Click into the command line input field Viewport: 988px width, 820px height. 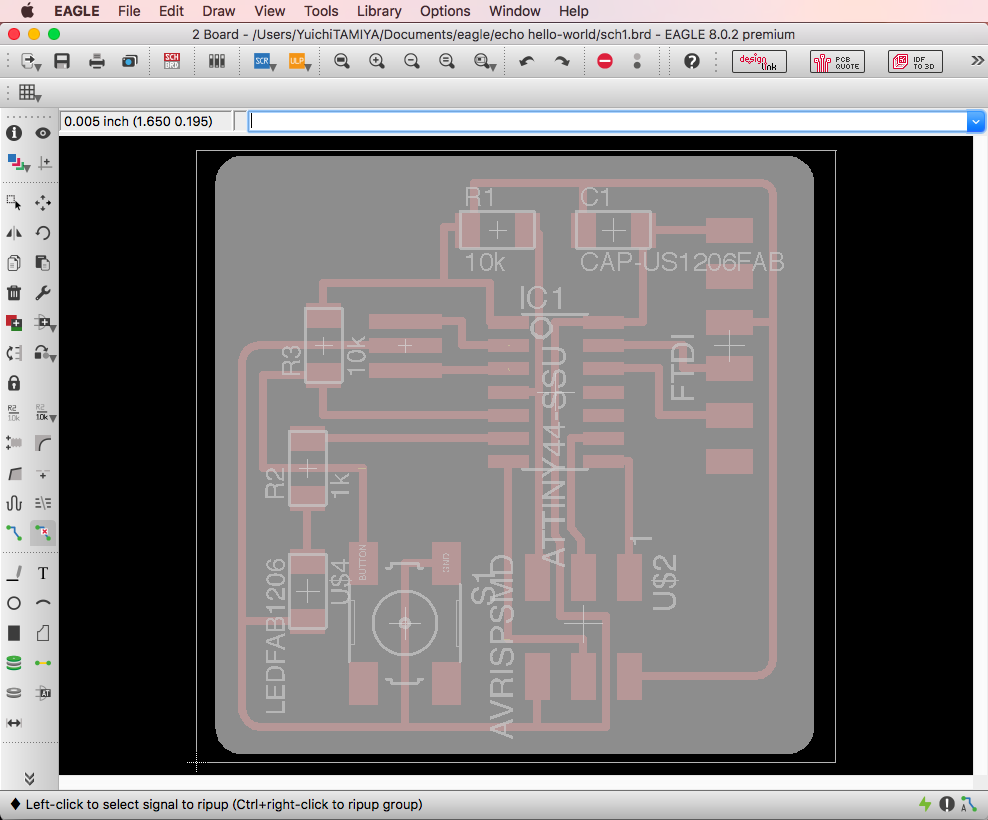607,122
